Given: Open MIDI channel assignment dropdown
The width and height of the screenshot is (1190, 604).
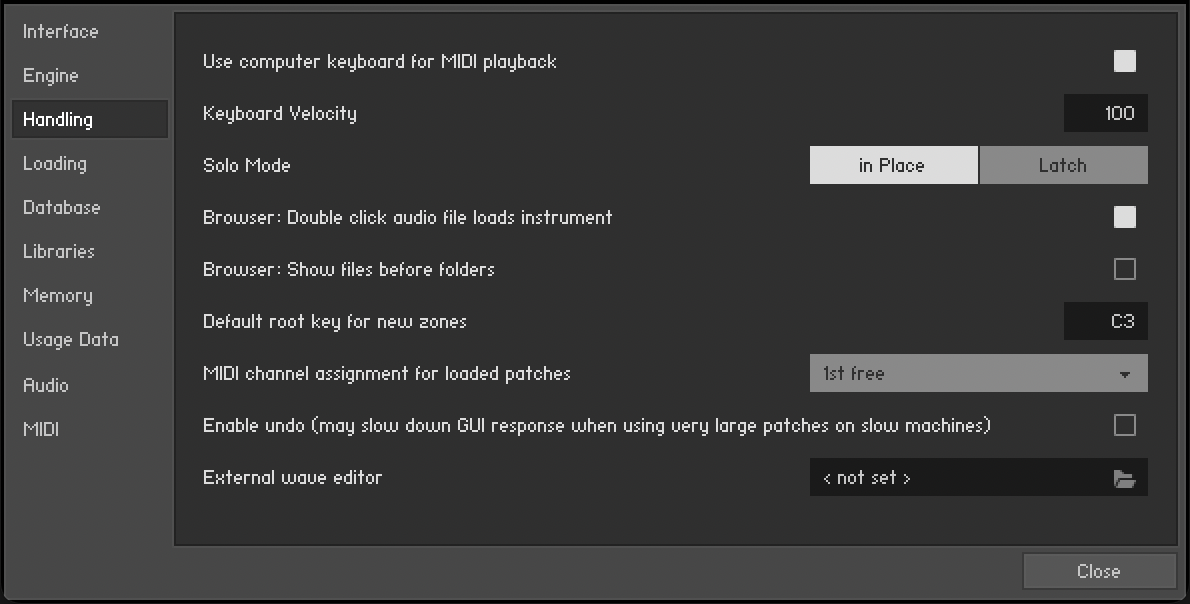Looking at the screenshot, I should 978,374.
